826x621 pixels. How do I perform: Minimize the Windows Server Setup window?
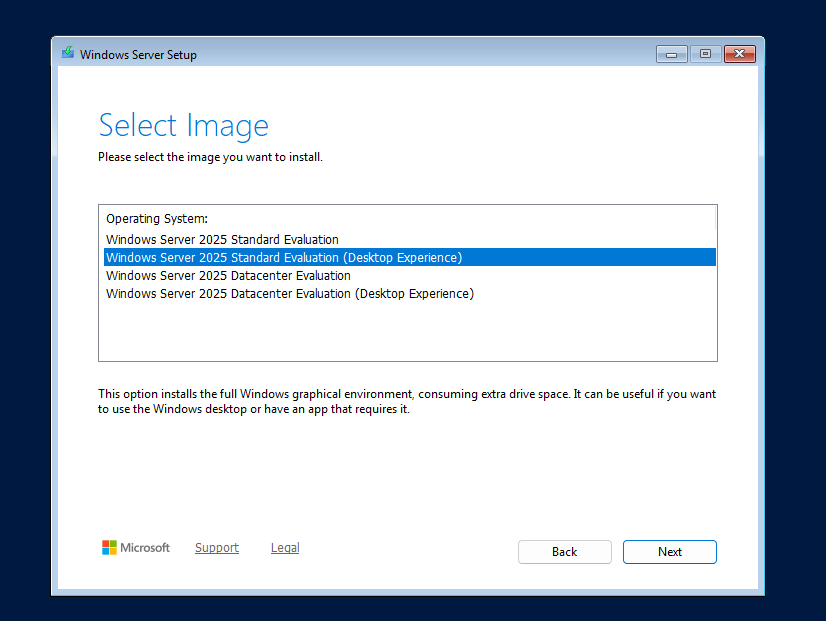pyautogui.click(x=671, y=54)
